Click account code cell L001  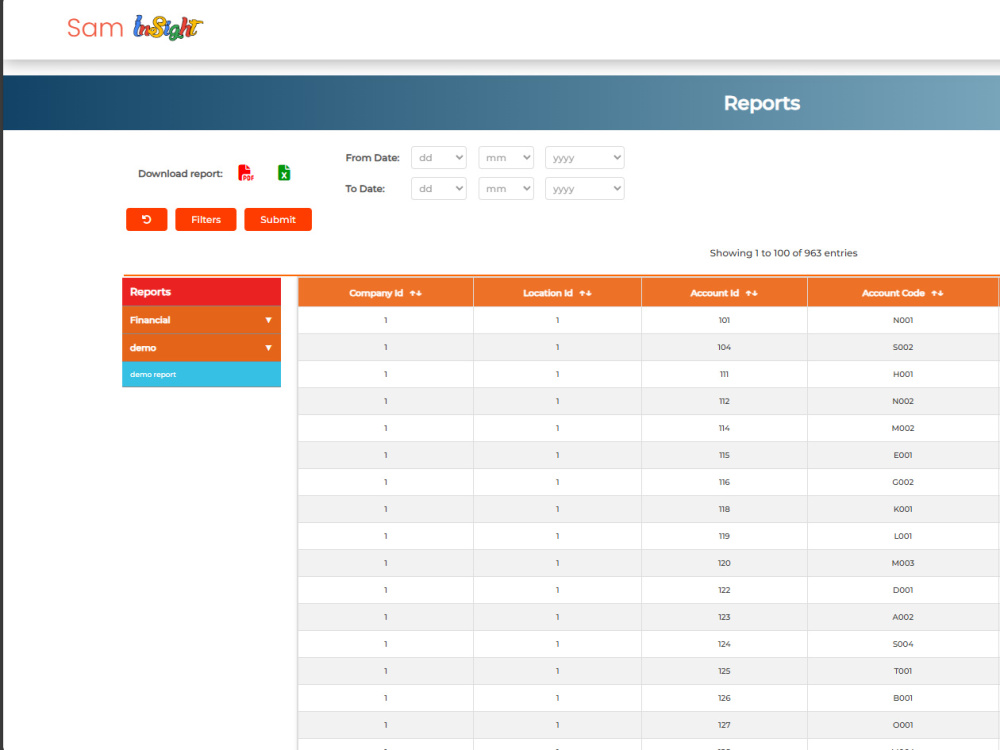tap(903, 536)
